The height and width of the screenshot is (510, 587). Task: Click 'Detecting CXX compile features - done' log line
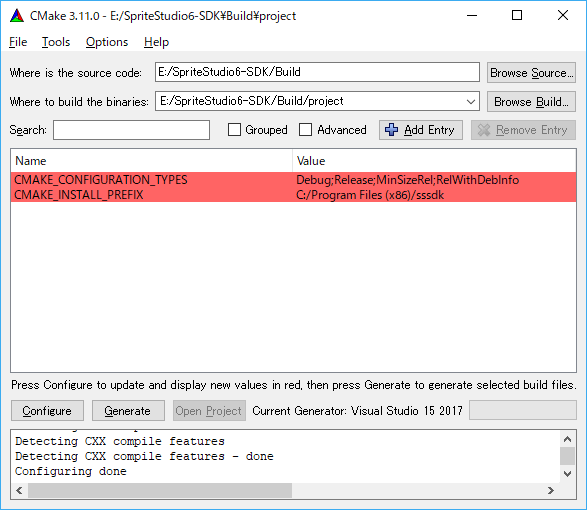click(x=144, y=456)
